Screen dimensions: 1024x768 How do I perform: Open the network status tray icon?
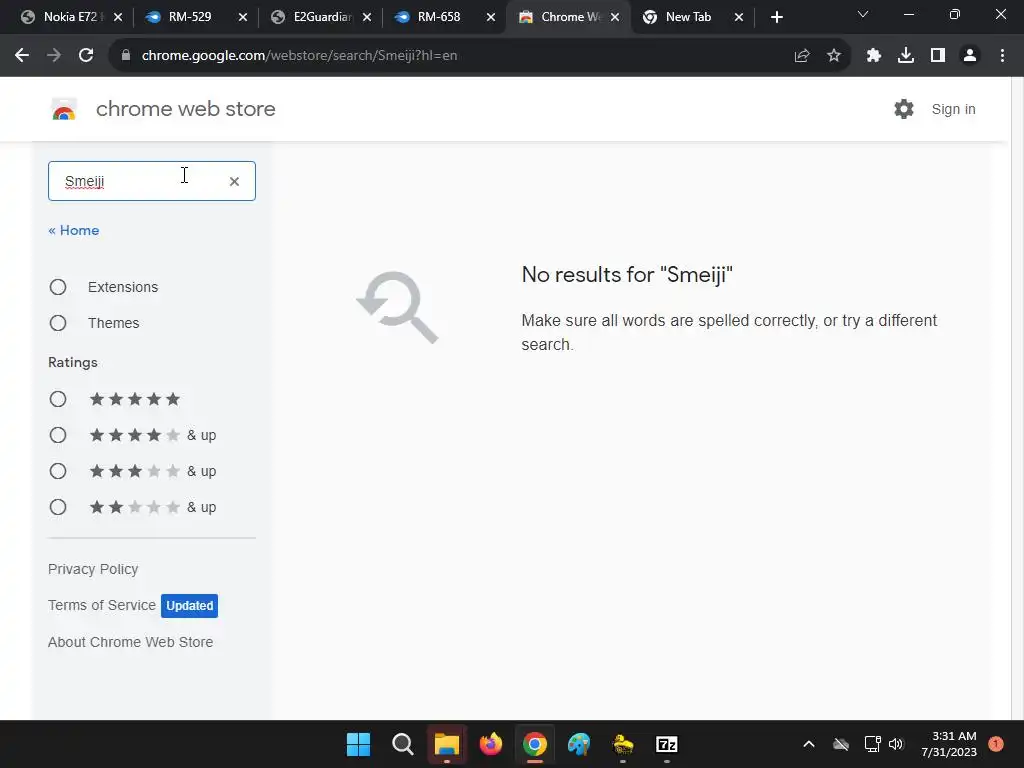click(872, 744)
